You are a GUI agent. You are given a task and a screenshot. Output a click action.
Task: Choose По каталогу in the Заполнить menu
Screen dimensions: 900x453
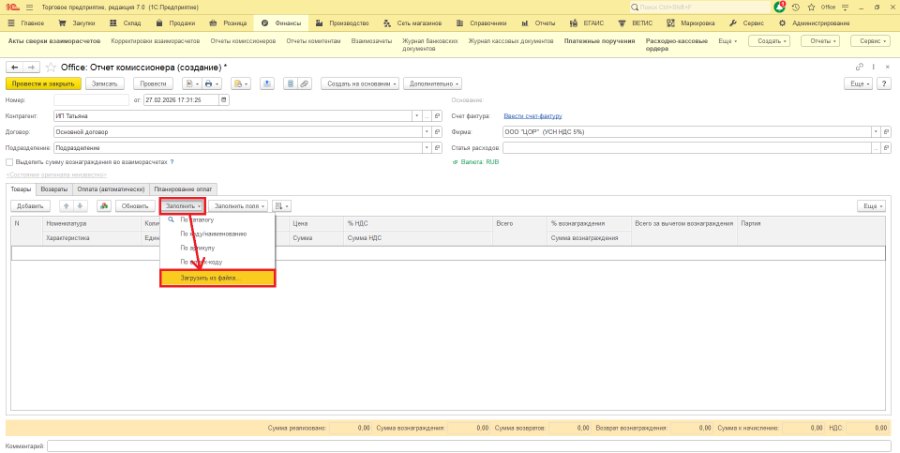[218, 220]
